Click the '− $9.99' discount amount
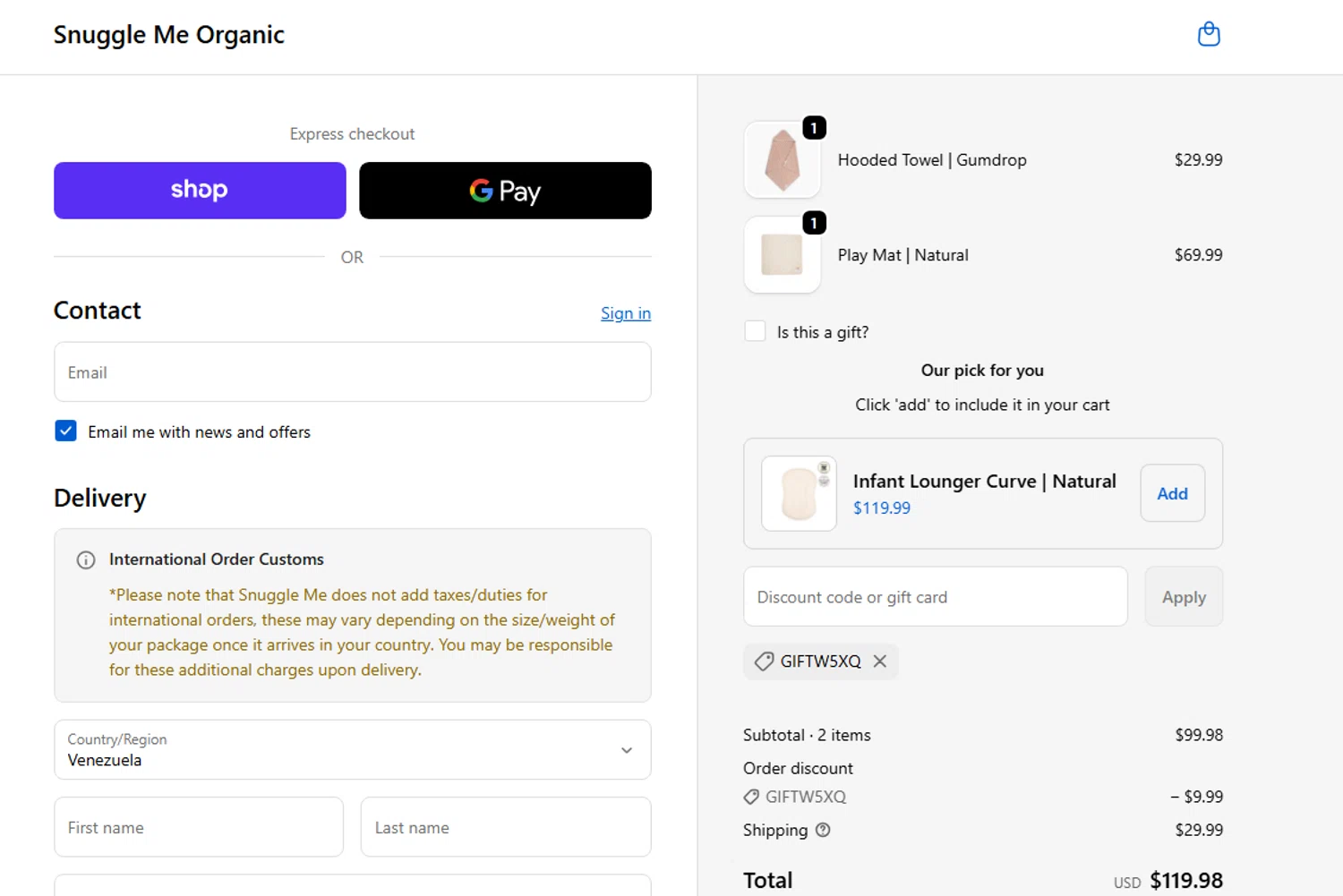This screenshot has width=1343, height=896. pyautogui.click(x=1196, y=797)
